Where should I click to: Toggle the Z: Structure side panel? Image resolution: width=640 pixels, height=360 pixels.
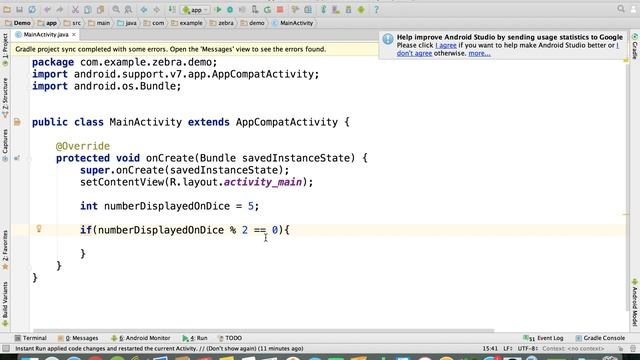pyautogui.click(x=5, y=98)
